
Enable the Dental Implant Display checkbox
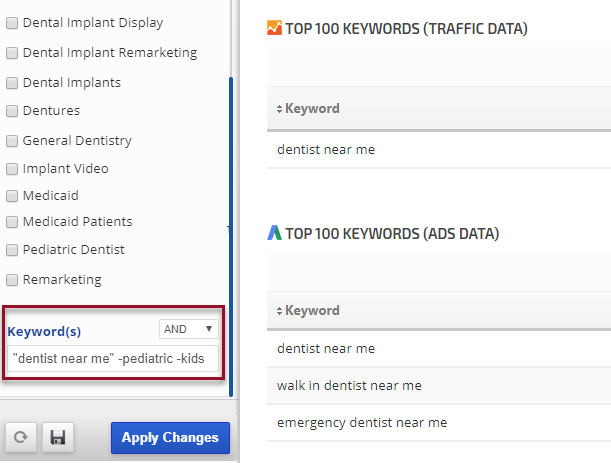tap(12, 23)
